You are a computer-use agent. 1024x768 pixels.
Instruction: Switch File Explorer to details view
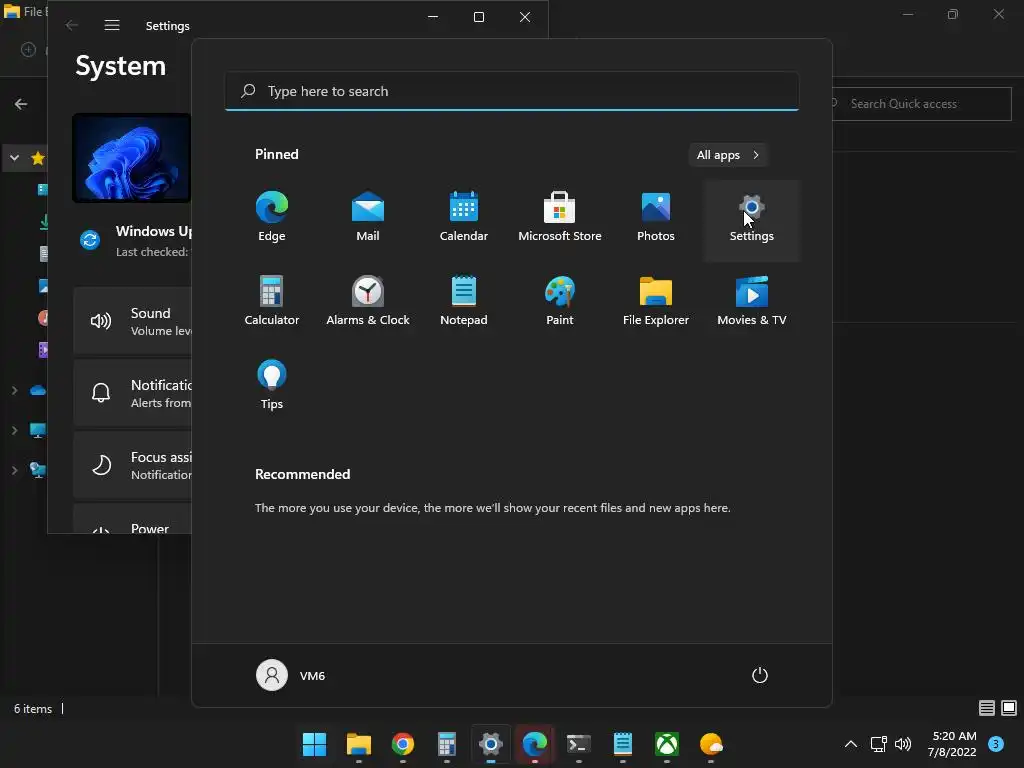pyautogui.click(x=986, y=708)
